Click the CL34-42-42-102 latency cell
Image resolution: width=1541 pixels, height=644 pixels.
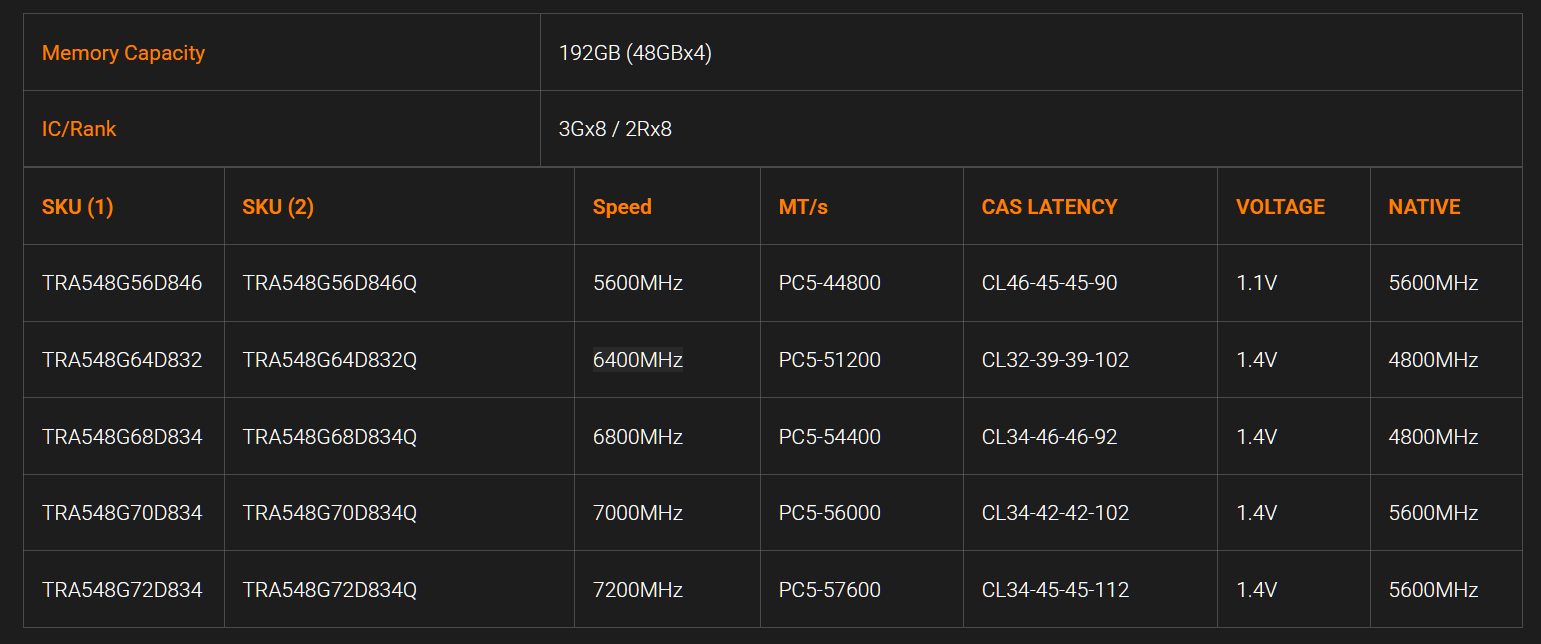pos(1055,513)
